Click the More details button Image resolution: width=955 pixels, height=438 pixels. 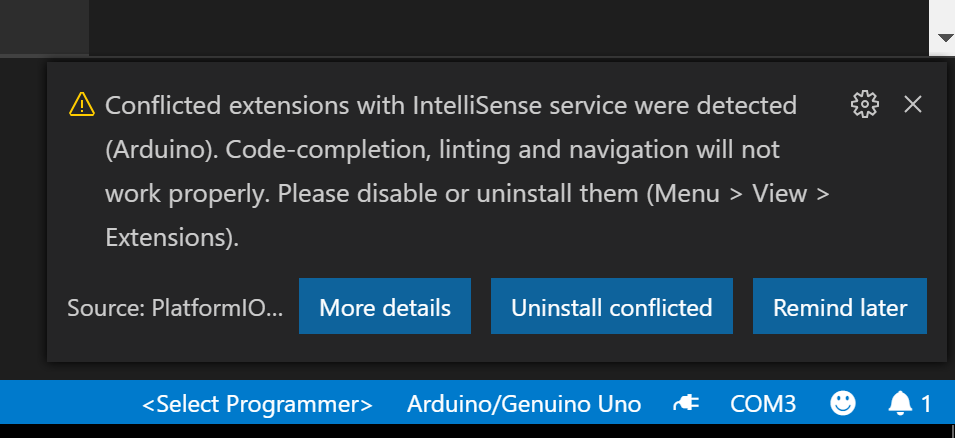point(385,306)
